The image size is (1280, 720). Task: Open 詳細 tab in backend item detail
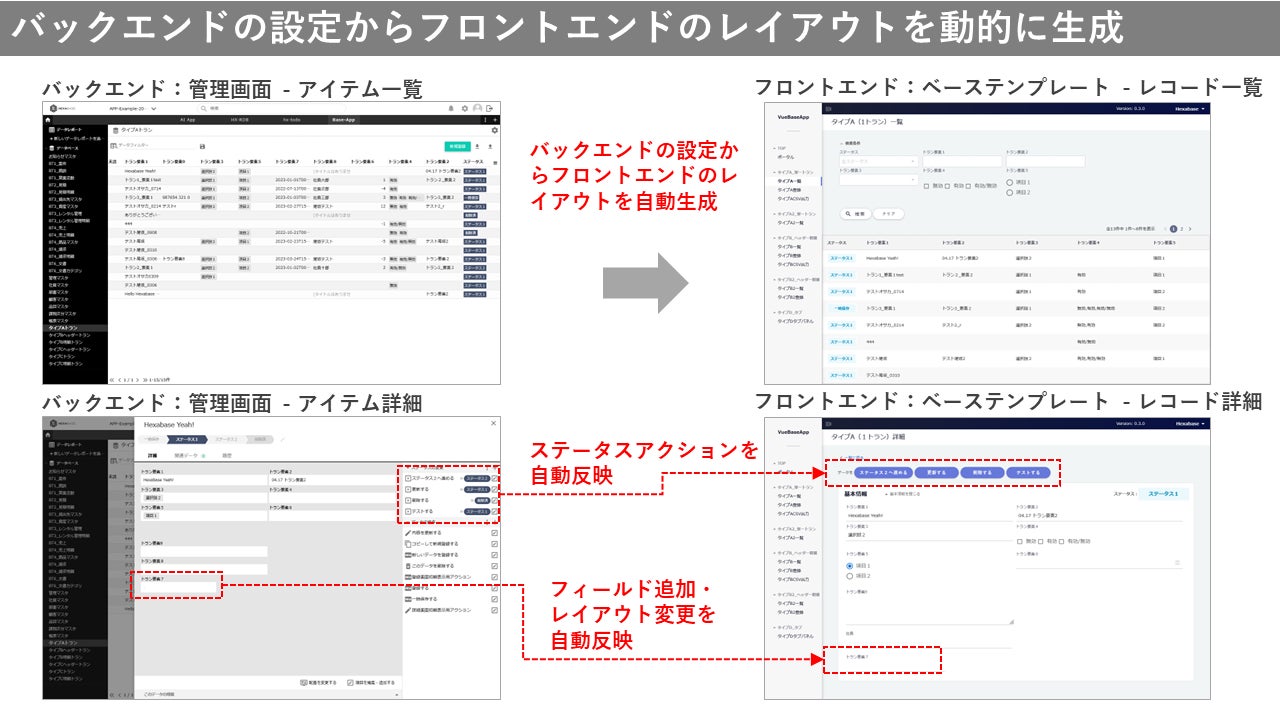(x=152, y=455)
